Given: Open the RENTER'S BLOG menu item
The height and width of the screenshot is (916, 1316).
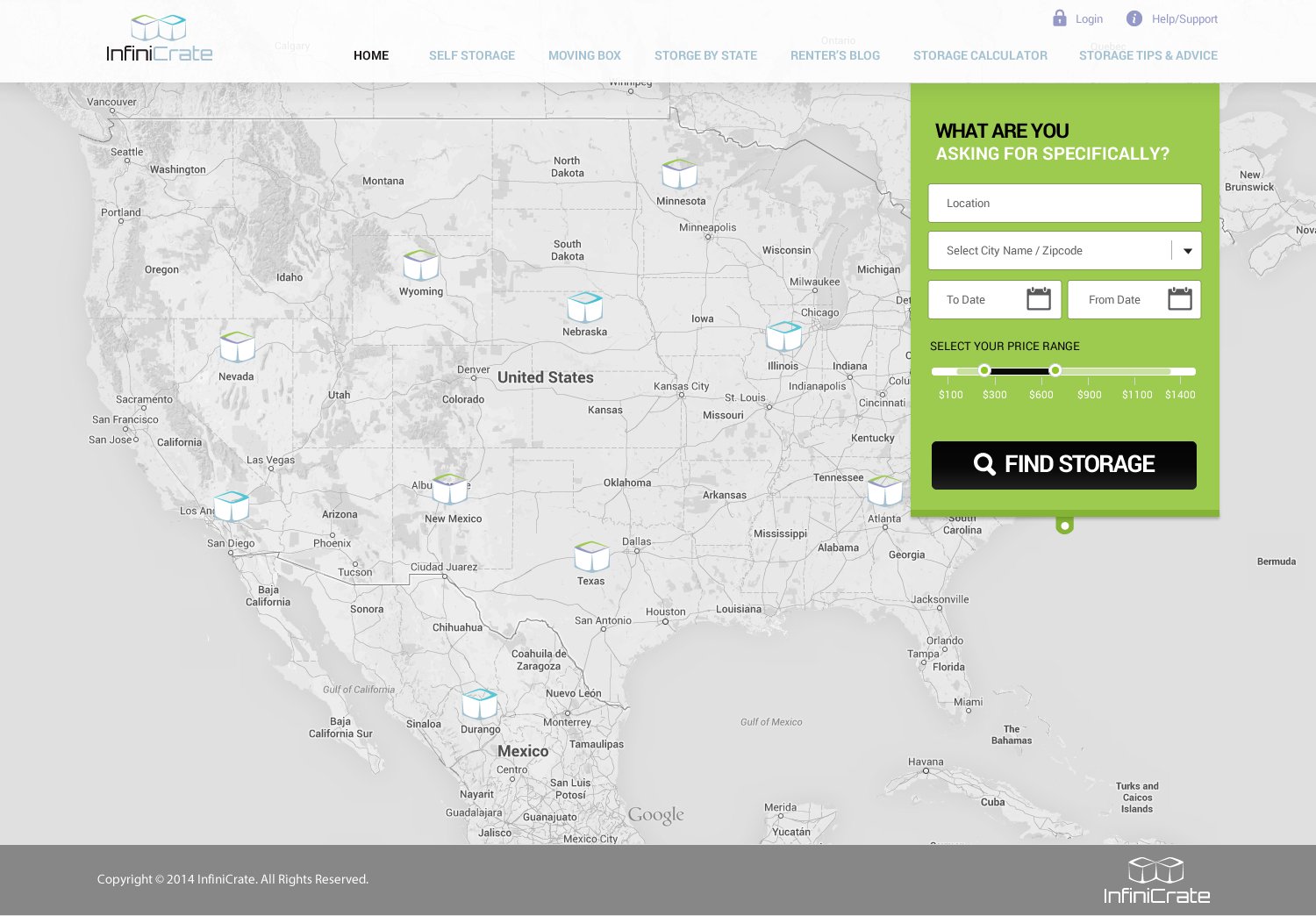Looking at the screenshot, I should coord(835,55).
